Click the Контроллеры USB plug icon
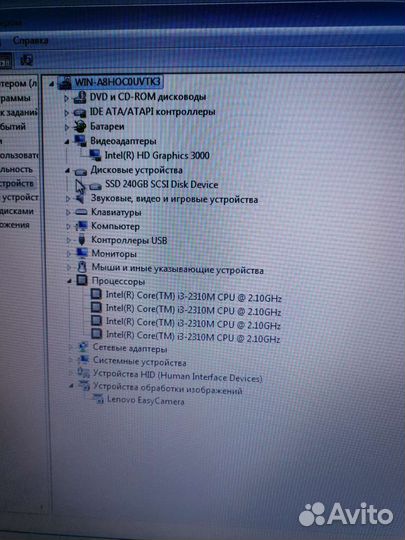The image size is (405, 540). (x=82, y=240)
